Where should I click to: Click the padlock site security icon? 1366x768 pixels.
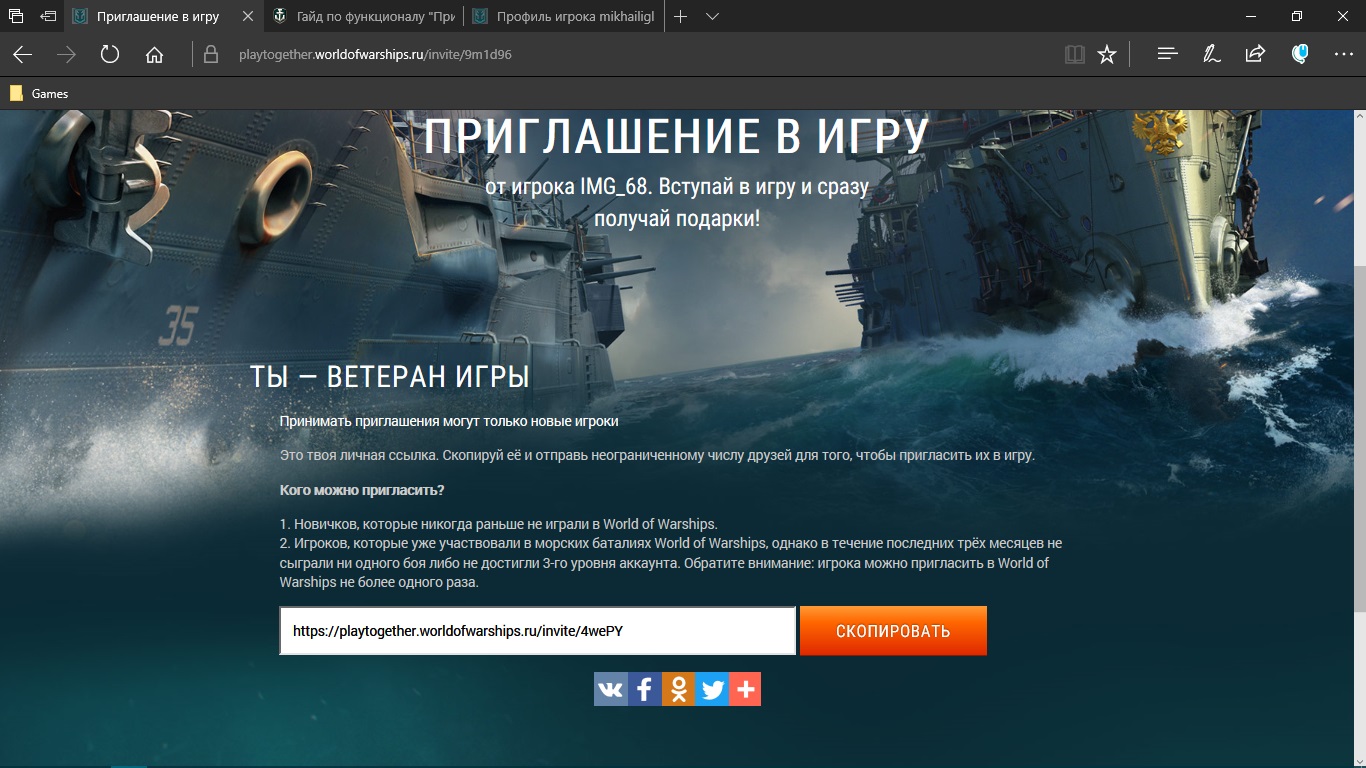click(210, 55)
